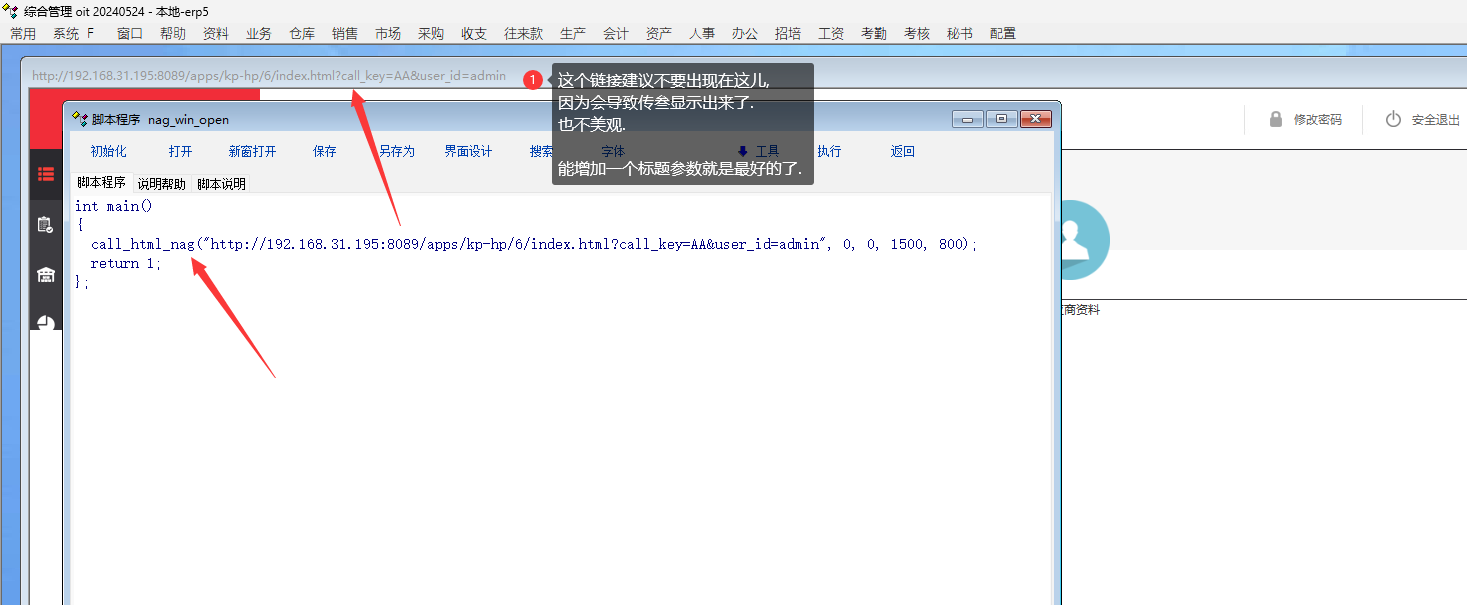Open the pie chart sidebar icon

point(46,323)
